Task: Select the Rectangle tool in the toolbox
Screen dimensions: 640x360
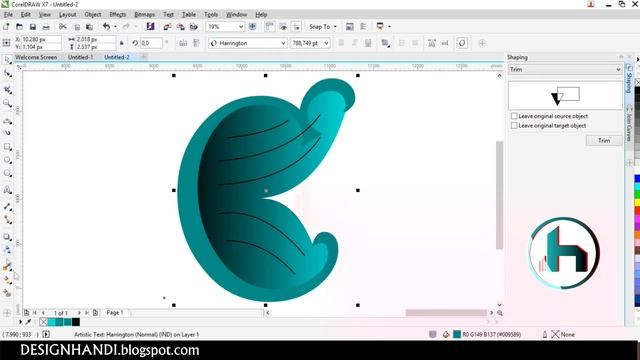Action: 7,146
